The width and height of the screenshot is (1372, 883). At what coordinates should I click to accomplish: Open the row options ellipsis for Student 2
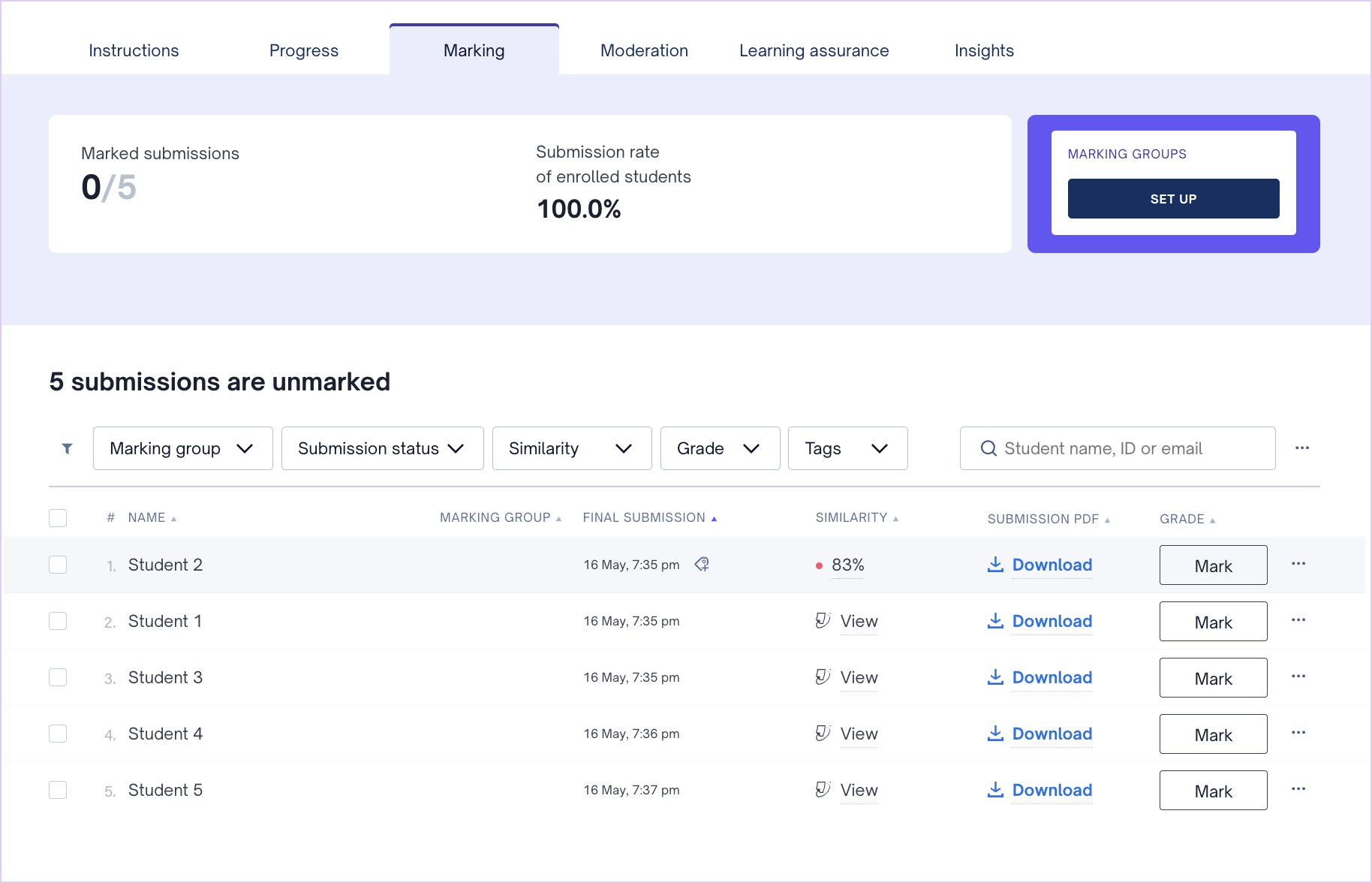[x=1298, y=564]
